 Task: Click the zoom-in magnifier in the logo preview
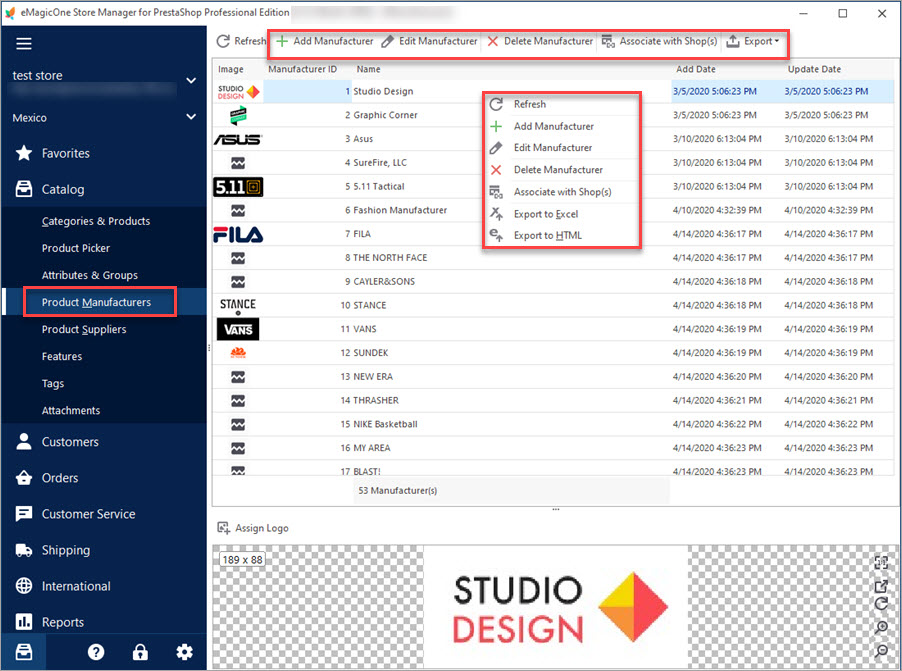[881, 627]
